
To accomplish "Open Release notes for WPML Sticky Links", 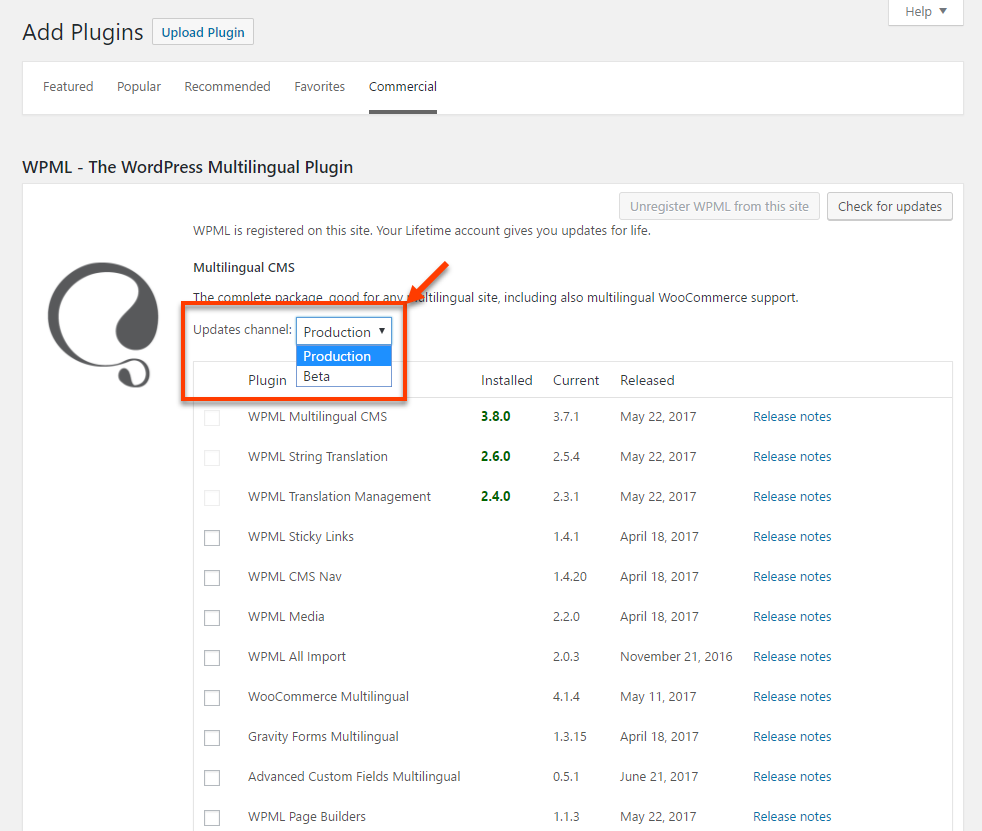I will (792, 537).
